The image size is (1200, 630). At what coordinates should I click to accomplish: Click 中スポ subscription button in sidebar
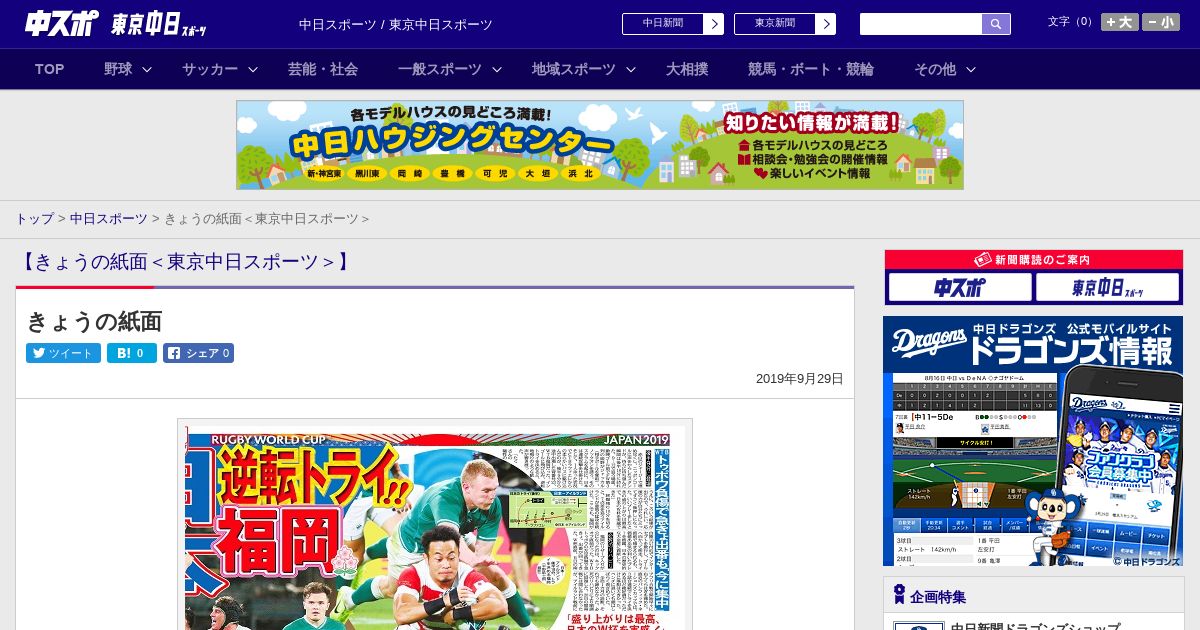[960, 288]
